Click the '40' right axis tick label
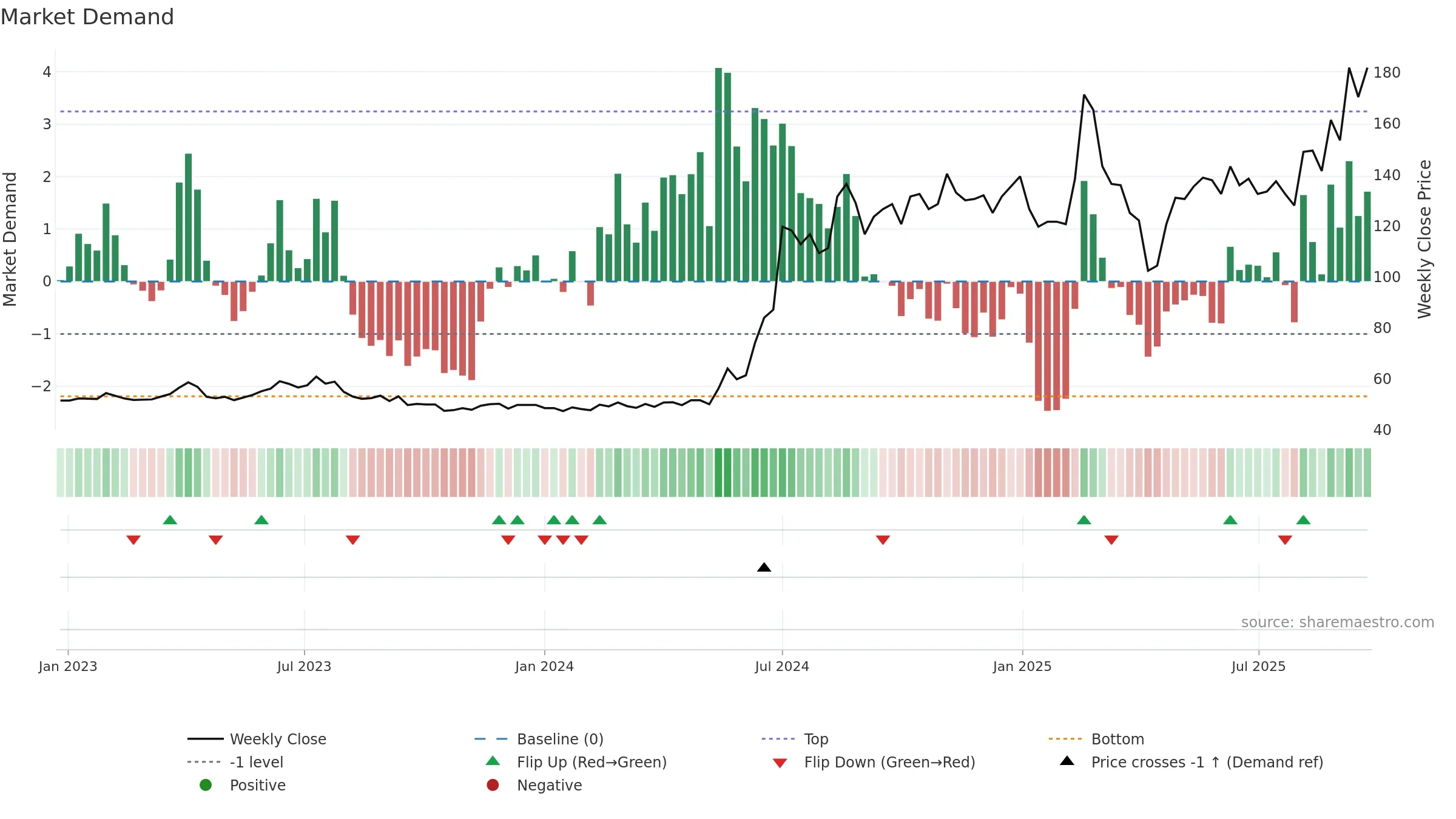This screenshot has width=1456, height=819. [x=1383, y=430]
